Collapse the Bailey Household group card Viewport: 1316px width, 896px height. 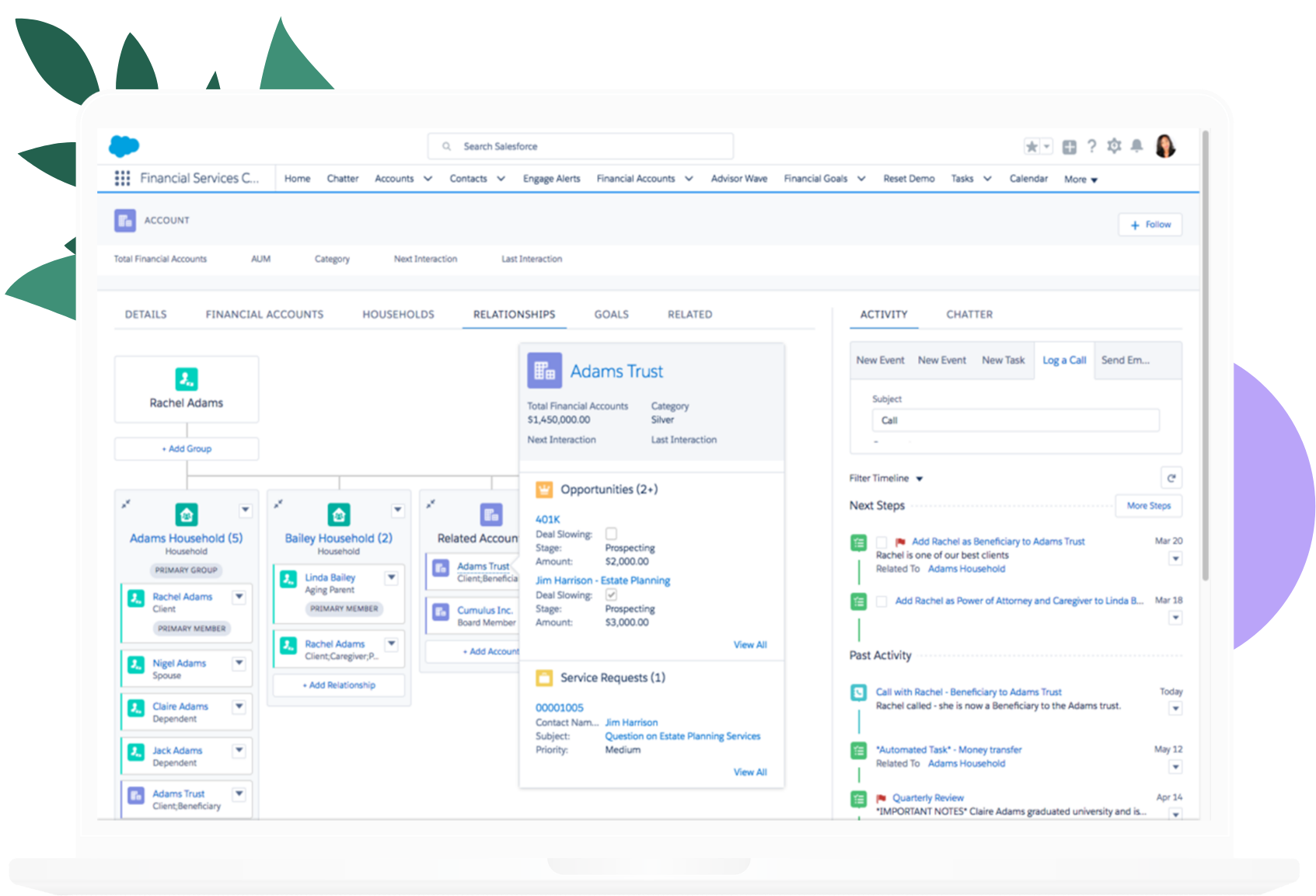278,504
